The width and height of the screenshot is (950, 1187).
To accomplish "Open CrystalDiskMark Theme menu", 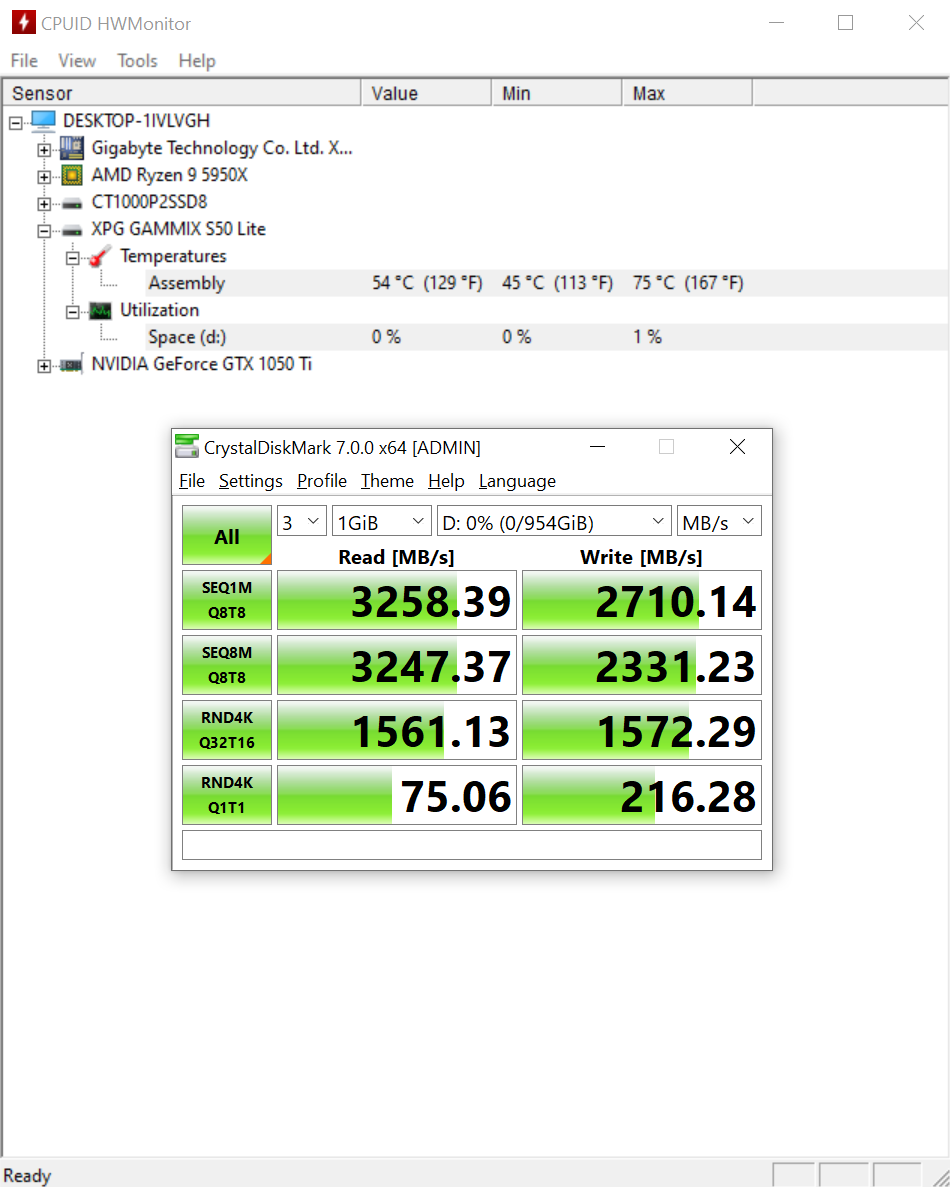I will [x=387, y=481].
